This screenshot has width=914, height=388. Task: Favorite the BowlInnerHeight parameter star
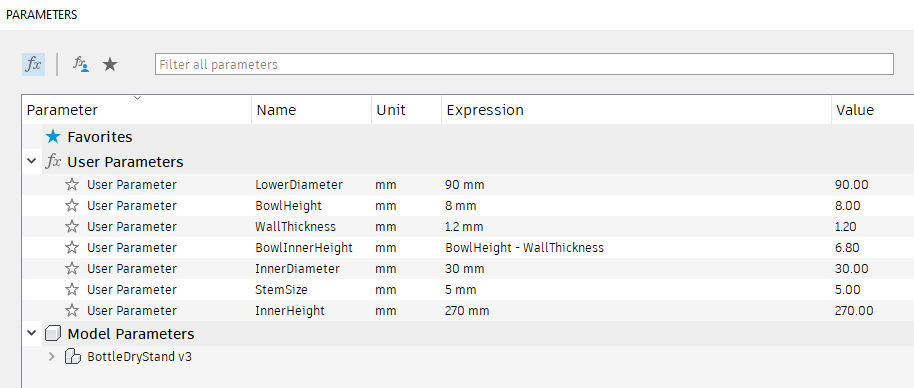pos(72,248)
